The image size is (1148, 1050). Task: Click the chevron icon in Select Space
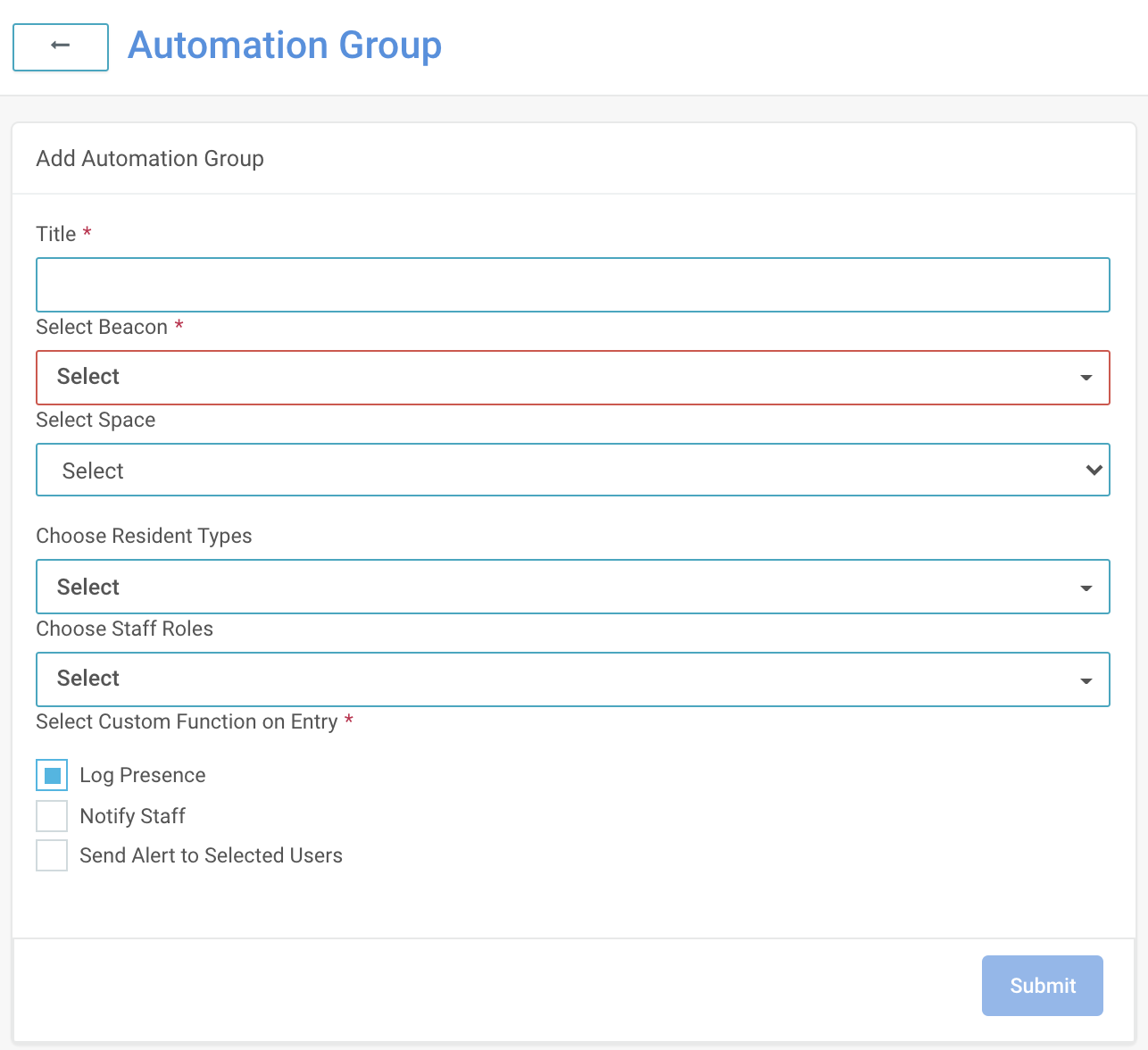(x=1094, y=470)
